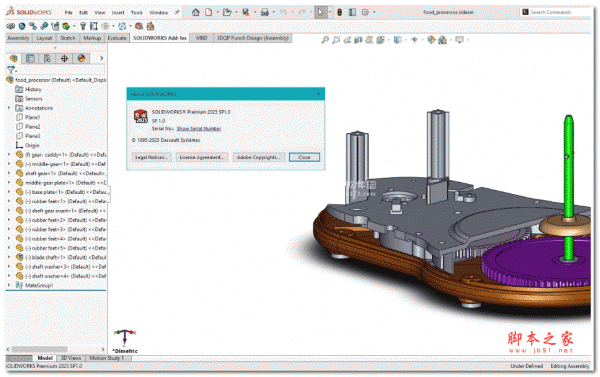Click the Adobe Copyrights button

[259, 157]
